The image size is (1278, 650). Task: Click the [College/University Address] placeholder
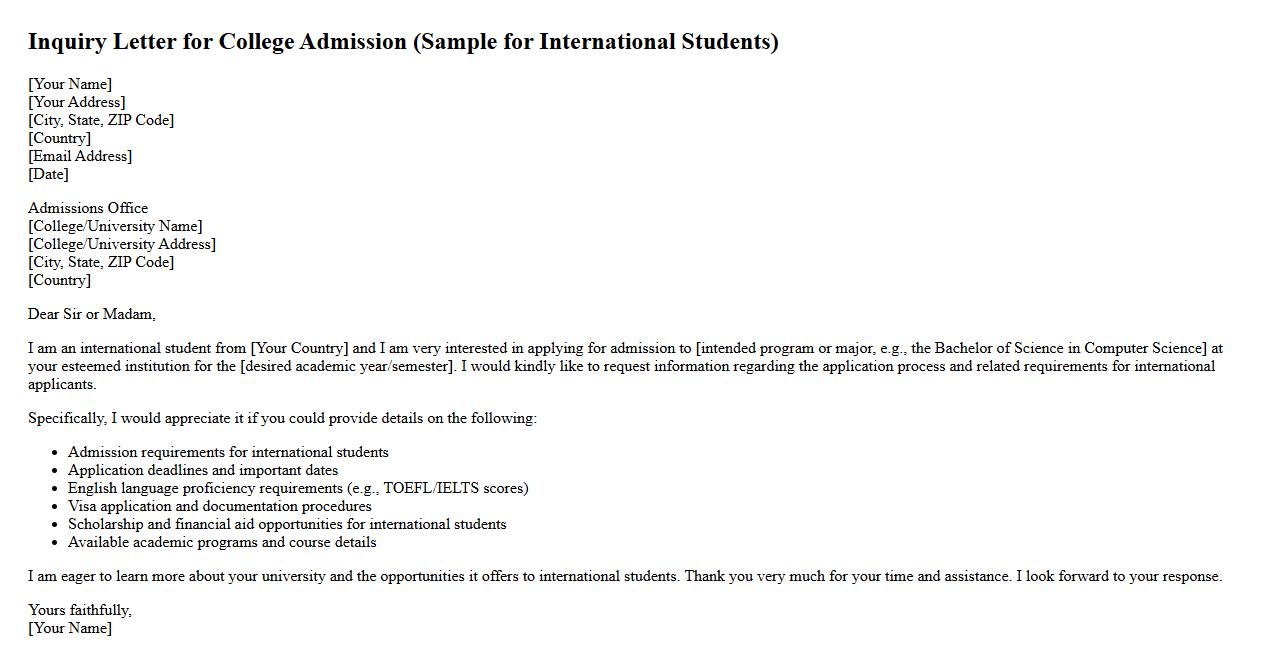[122, 244]
